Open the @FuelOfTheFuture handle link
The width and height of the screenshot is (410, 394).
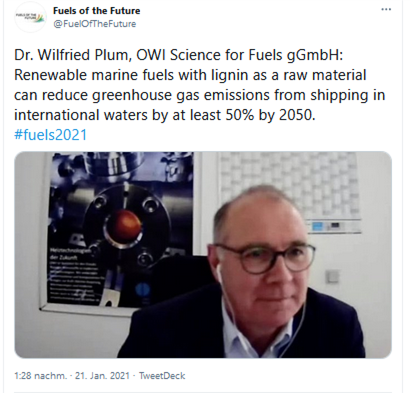95,24
